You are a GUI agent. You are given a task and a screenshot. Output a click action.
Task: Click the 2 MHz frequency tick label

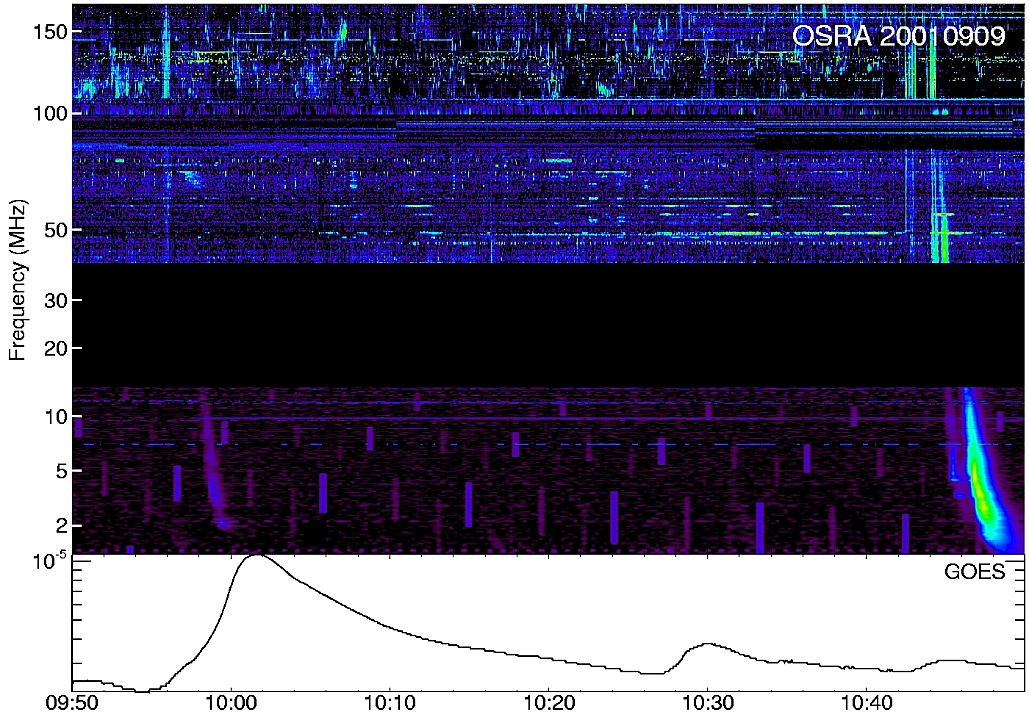[60, 526]
